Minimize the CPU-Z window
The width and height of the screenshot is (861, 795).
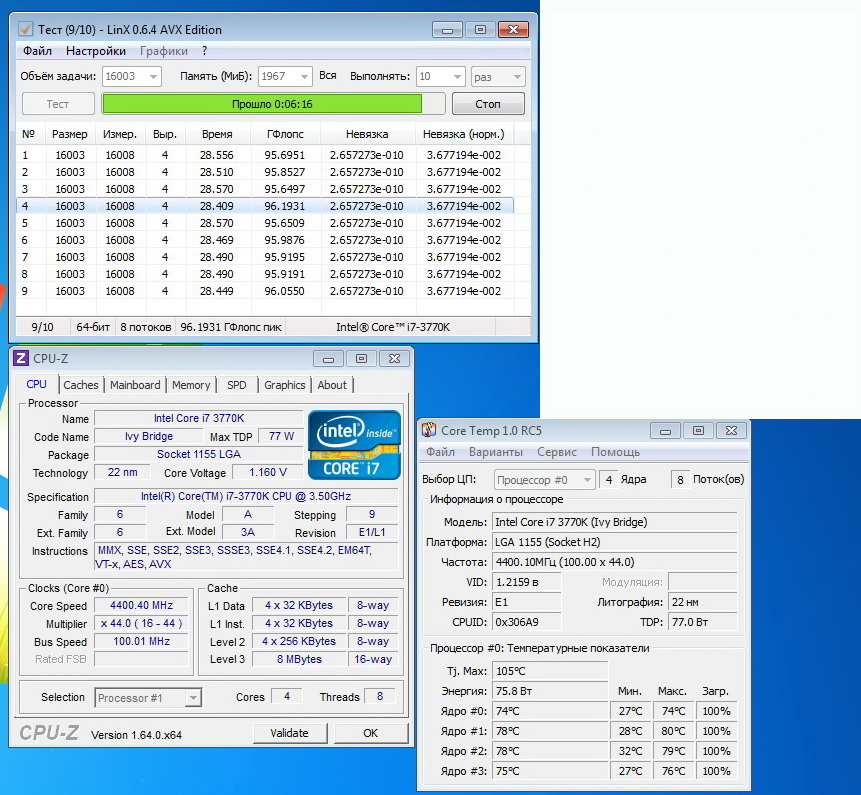tap(328, 359)
